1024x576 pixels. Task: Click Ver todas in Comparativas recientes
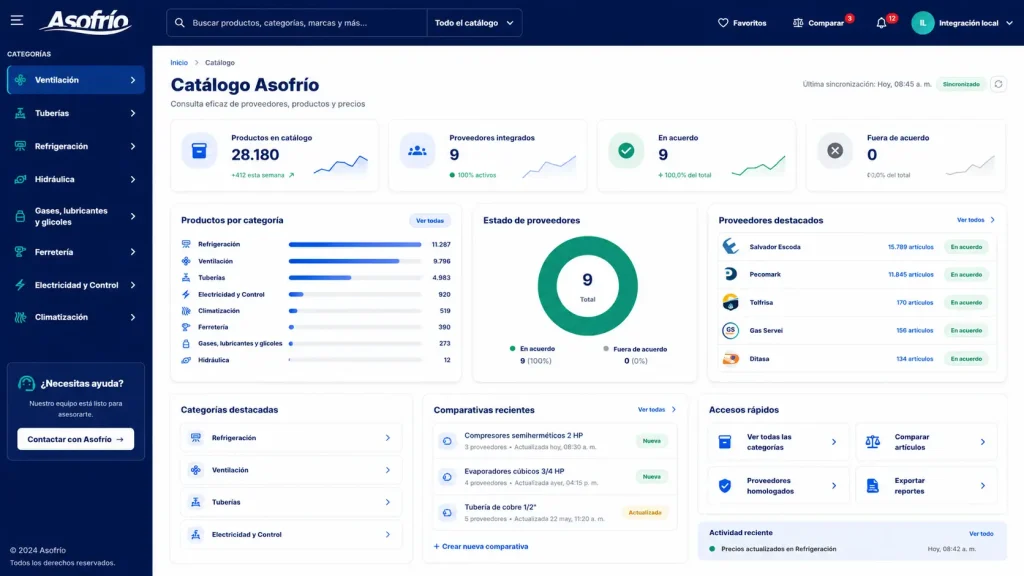[656, 409]
